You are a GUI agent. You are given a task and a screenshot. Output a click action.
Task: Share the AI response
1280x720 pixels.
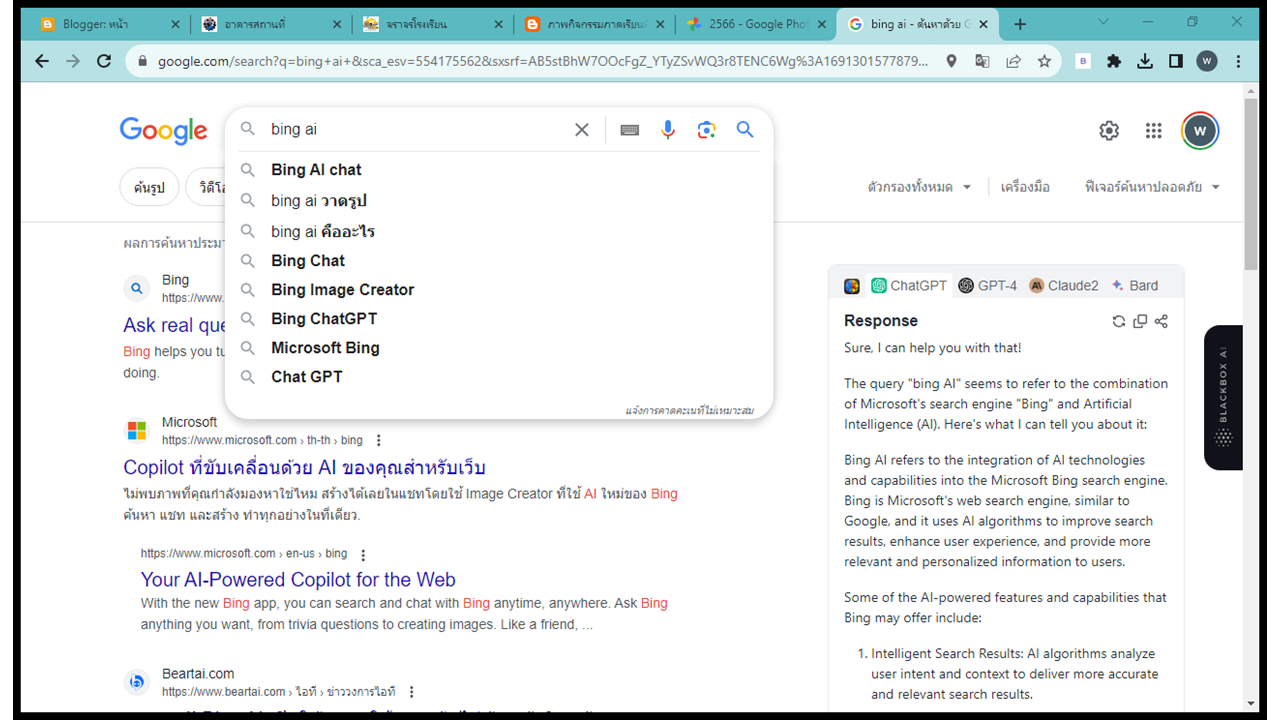(1161, 321)
